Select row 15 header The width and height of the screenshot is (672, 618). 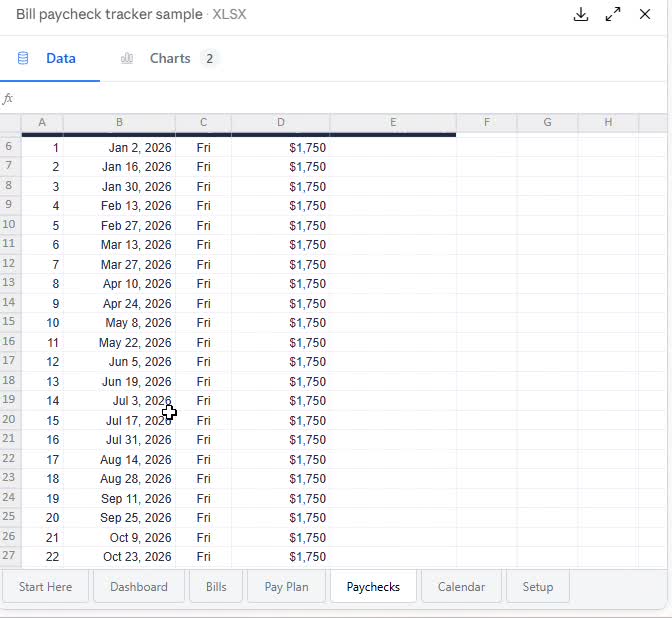[10, 322]
